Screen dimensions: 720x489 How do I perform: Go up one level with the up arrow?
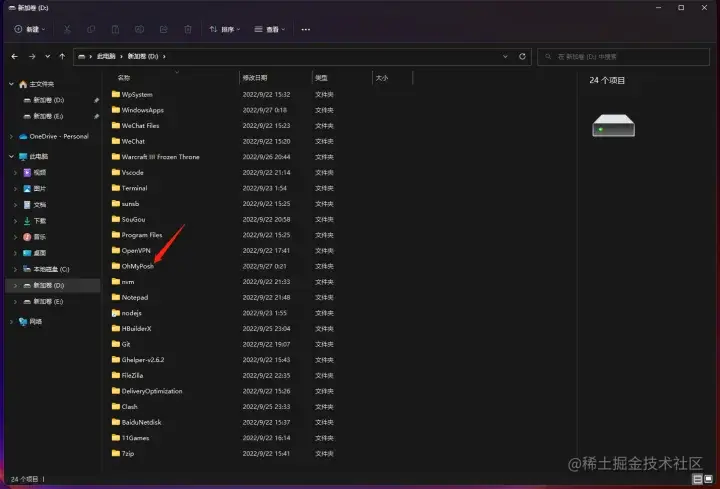[62, 56]
